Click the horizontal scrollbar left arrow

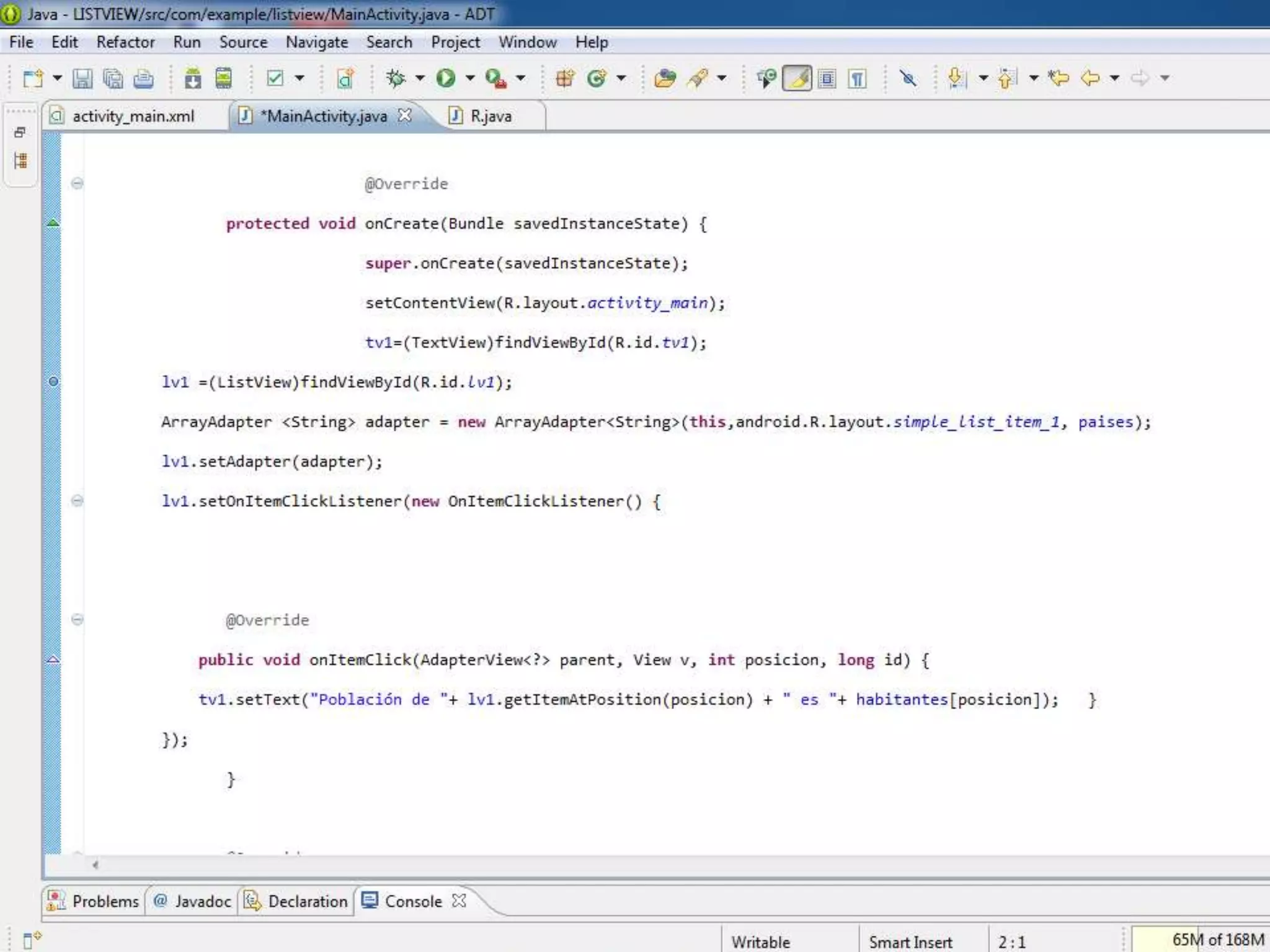(95, 865)
